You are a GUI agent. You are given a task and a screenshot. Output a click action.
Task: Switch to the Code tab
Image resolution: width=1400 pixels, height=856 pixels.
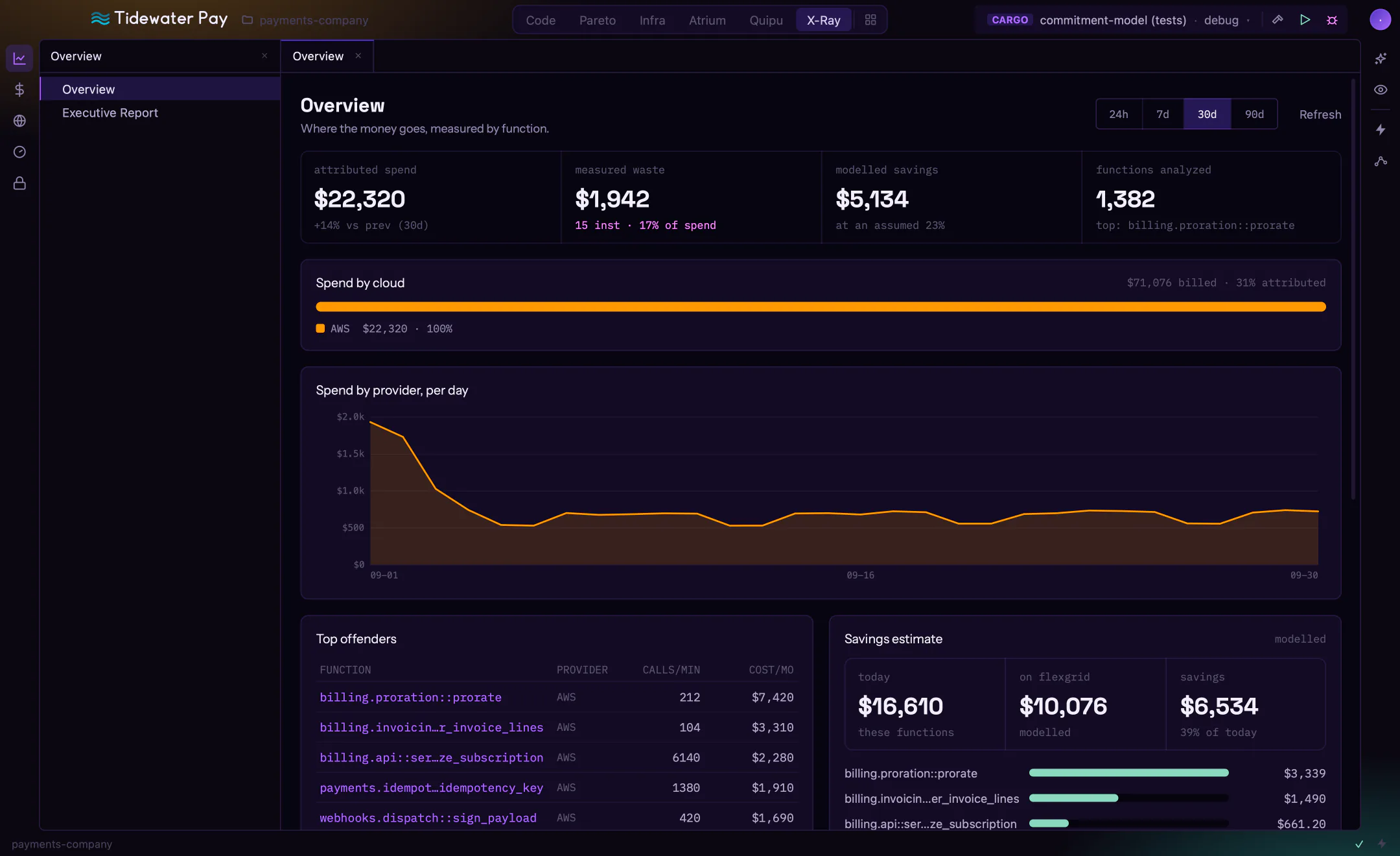pyautogui.click(x=541, y=20)
